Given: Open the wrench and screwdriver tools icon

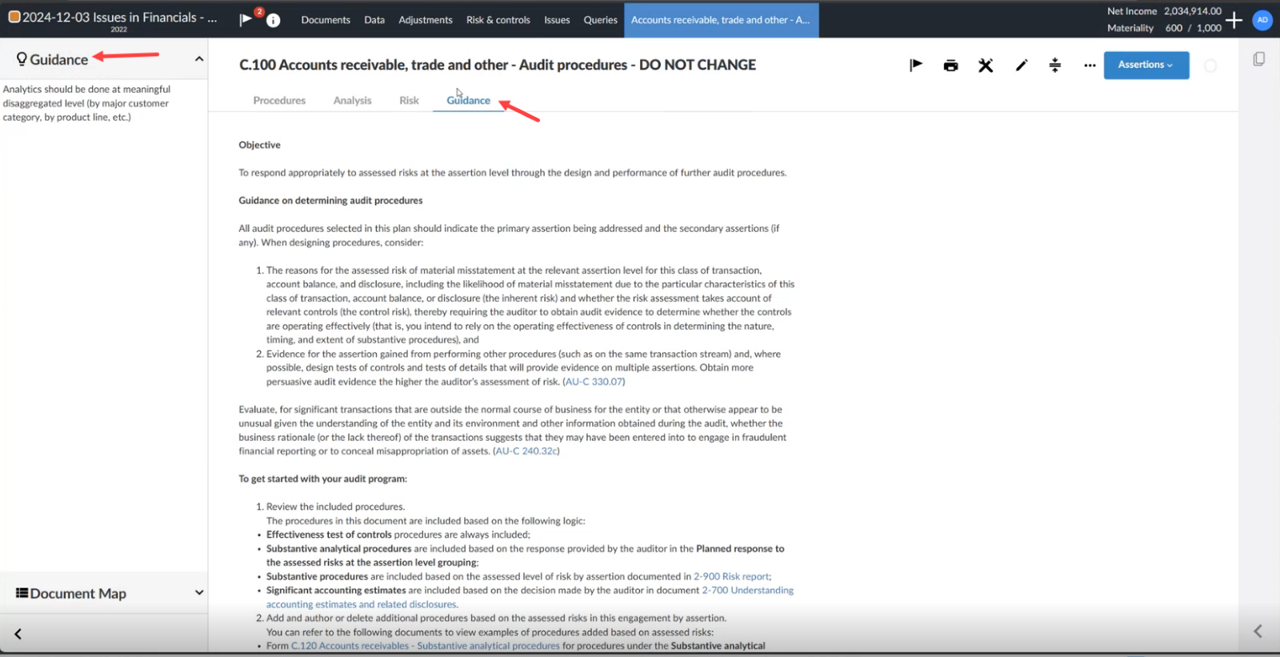Looking at the screenshot, I should coord(985,65).
